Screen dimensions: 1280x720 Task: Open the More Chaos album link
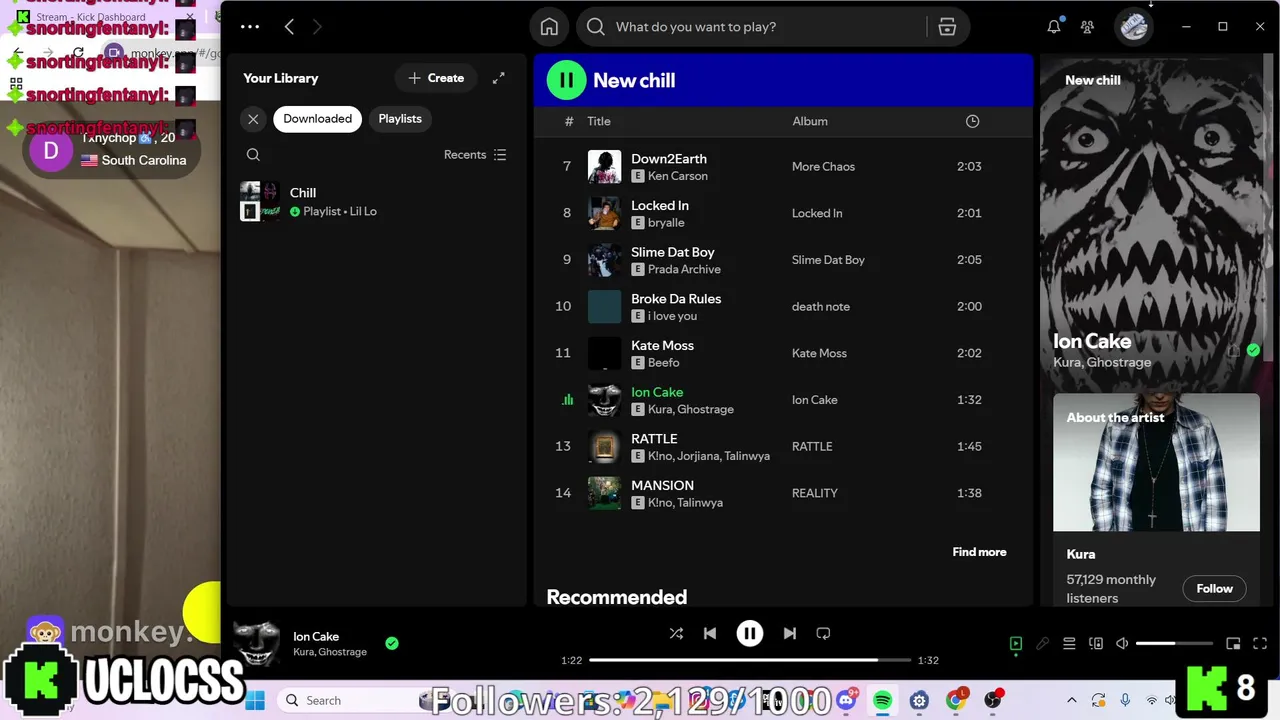(823, 167)
